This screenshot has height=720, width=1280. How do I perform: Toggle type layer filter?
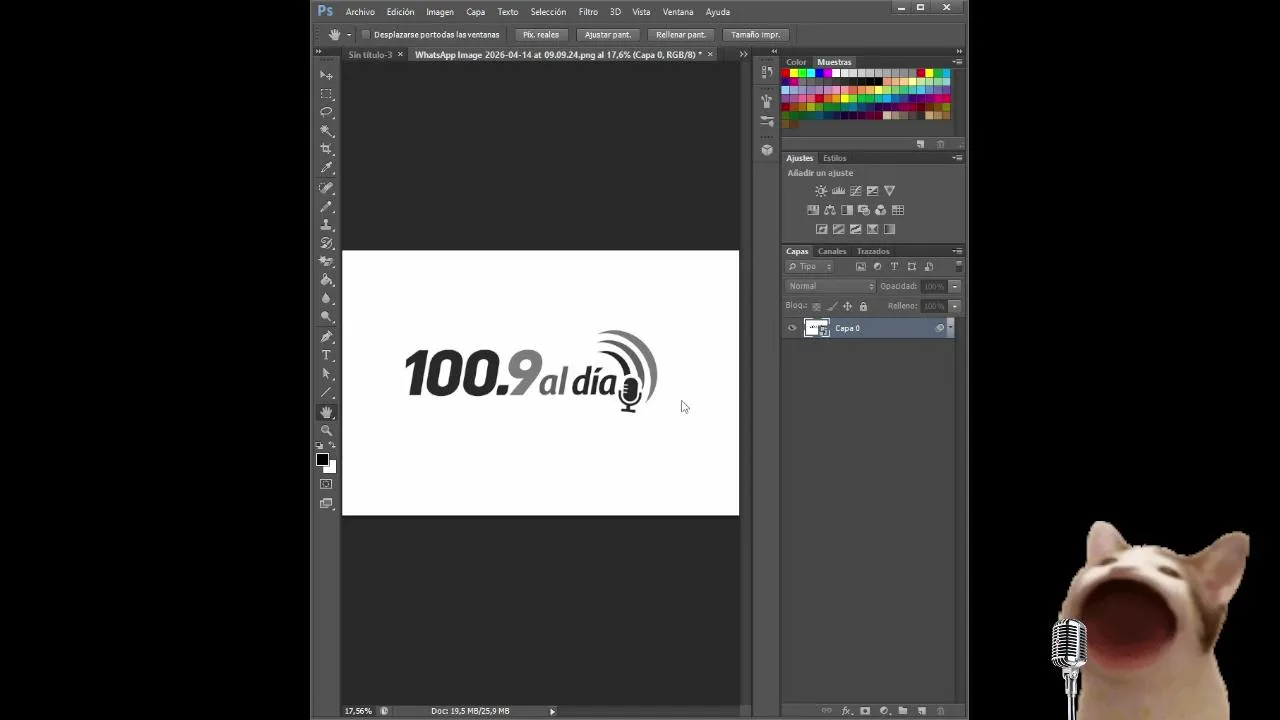pyautogui.click(x=894, y=267)
